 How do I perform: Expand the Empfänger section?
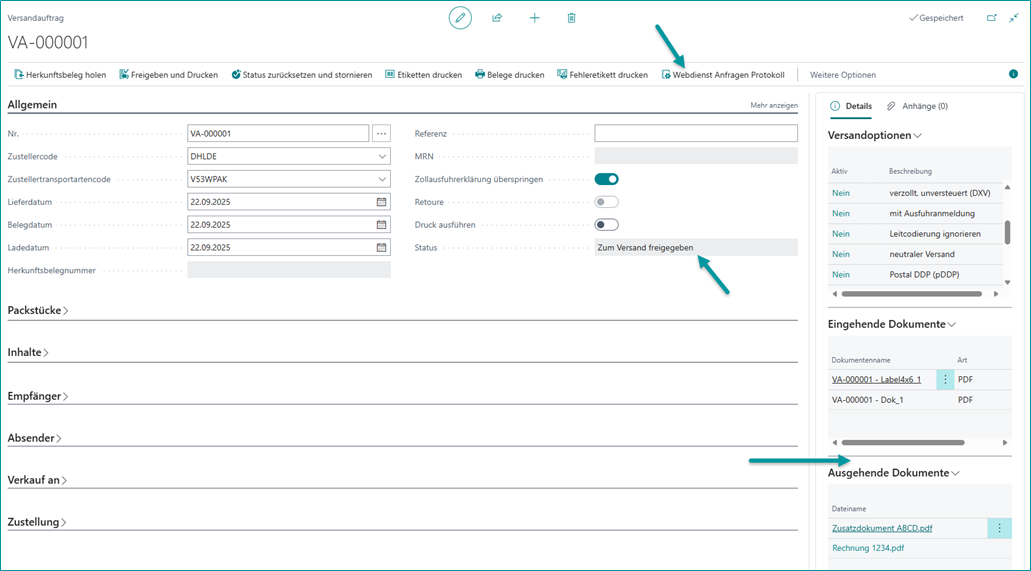36,396
